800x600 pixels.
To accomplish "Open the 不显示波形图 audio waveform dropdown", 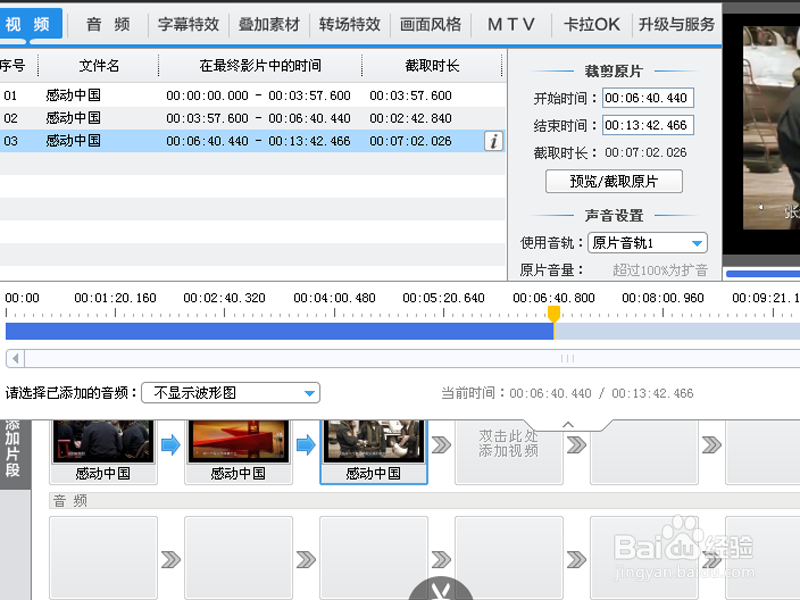I will tap(231, 393).
